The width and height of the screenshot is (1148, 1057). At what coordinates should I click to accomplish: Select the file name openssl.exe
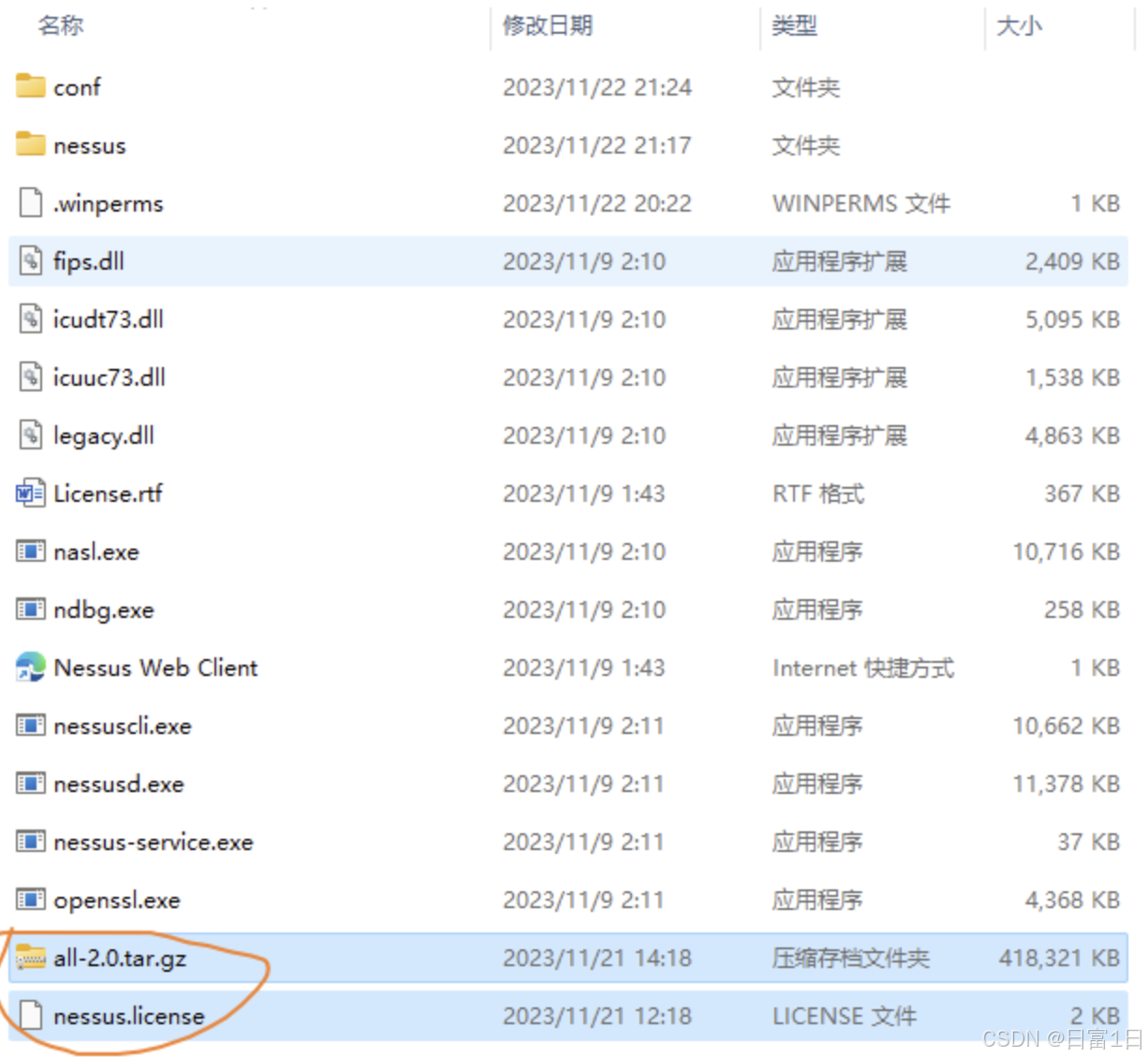(x=117, y=900)
